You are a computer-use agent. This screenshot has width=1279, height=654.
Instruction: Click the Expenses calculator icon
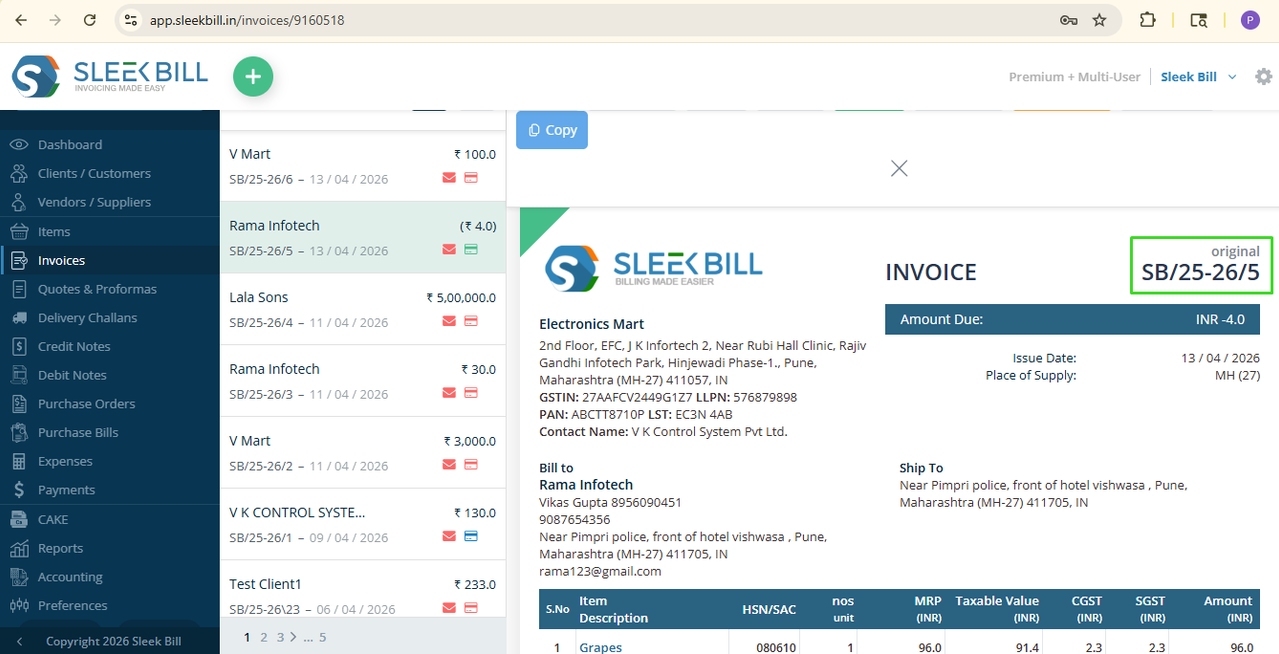click(x=19, y=461)
